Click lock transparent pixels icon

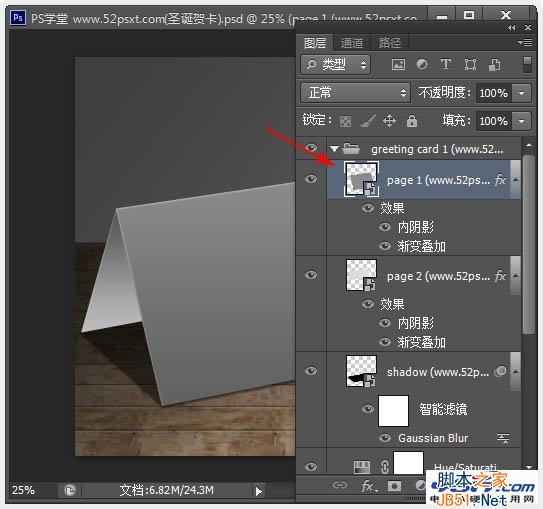(x=345, y=121)
